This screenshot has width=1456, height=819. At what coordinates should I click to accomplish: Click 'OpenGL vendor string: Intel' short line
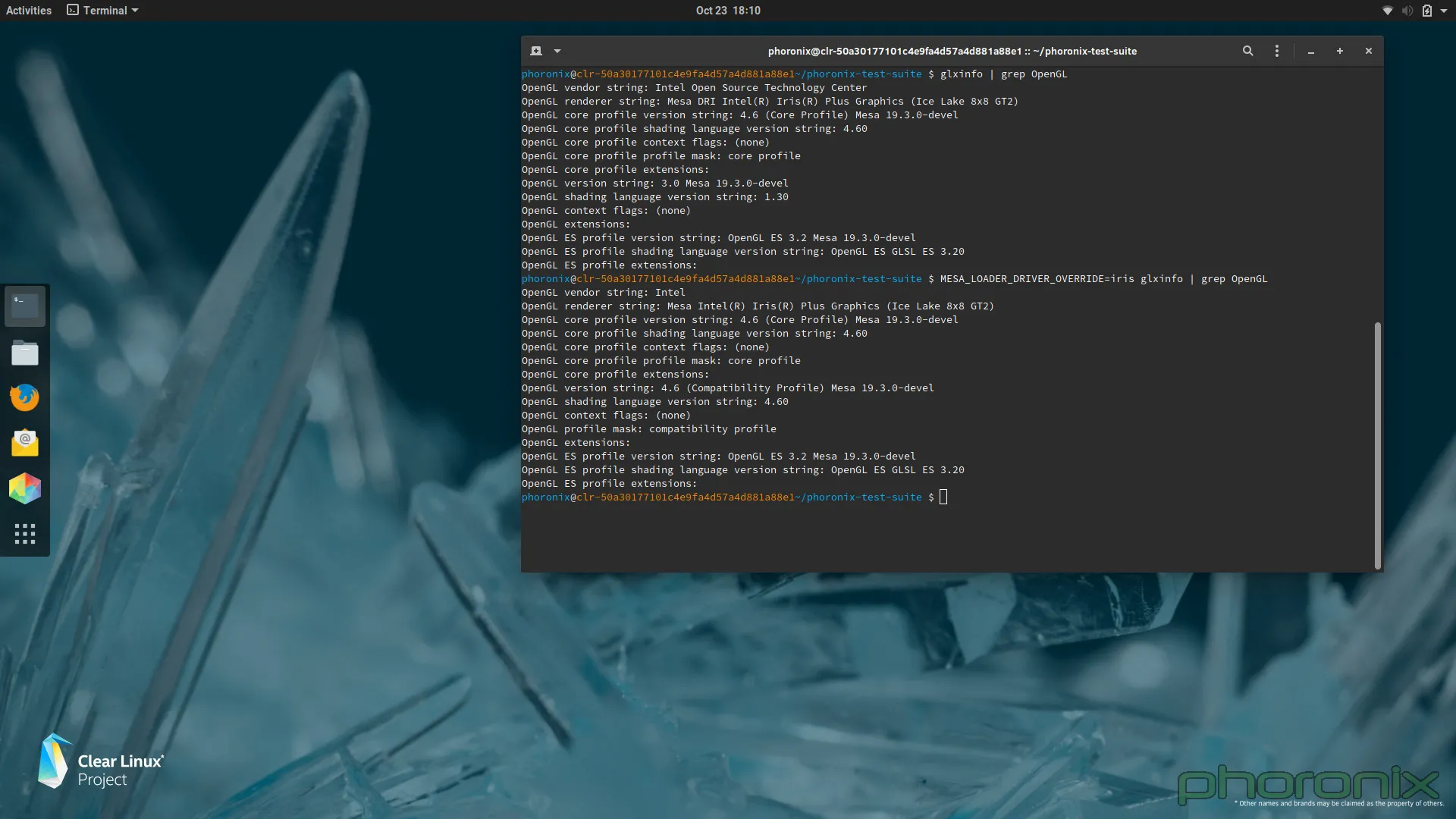[x=603, y=293]
